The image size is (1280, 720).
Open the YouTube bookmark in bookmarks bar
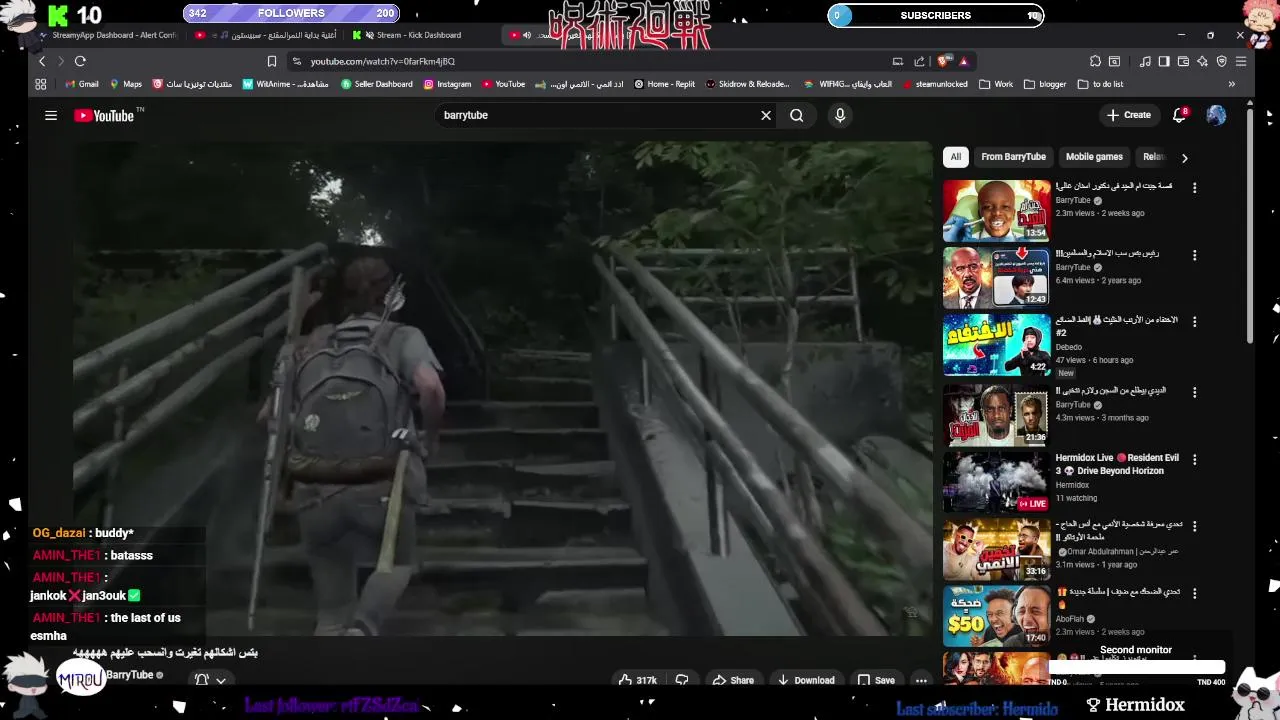tap(503, 84)
